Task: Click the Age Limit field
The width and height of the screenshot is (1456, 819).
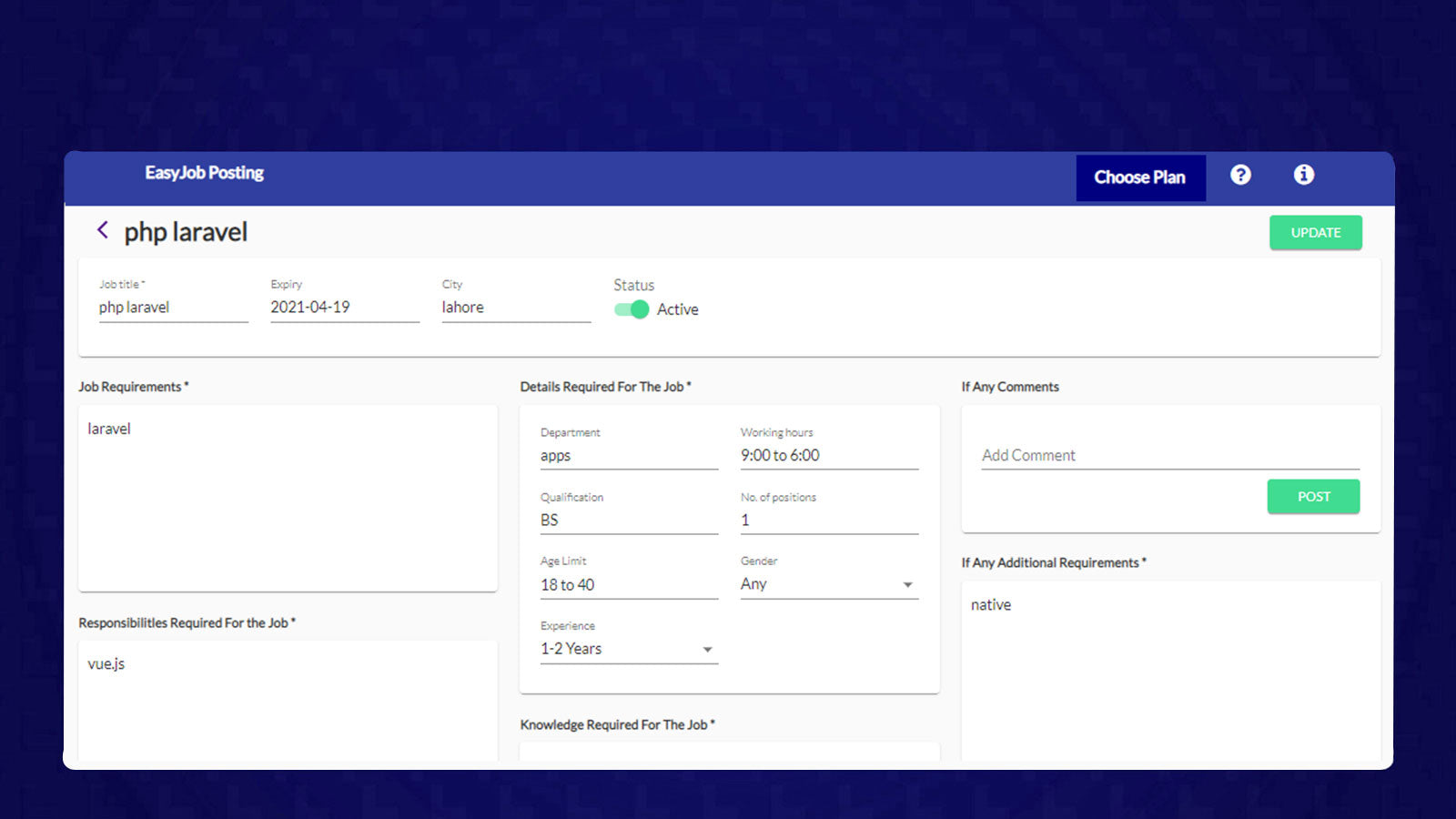Action: pos(628,585)
